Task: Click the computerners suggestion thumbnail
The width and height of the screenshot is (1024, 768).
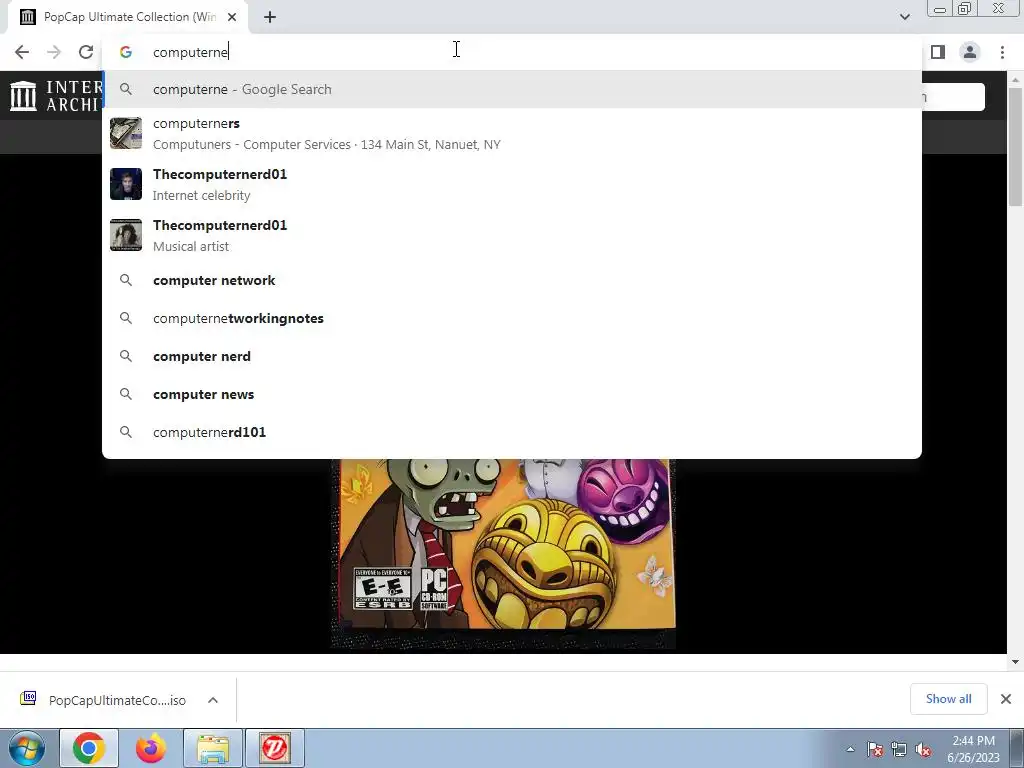Action: 126,133
